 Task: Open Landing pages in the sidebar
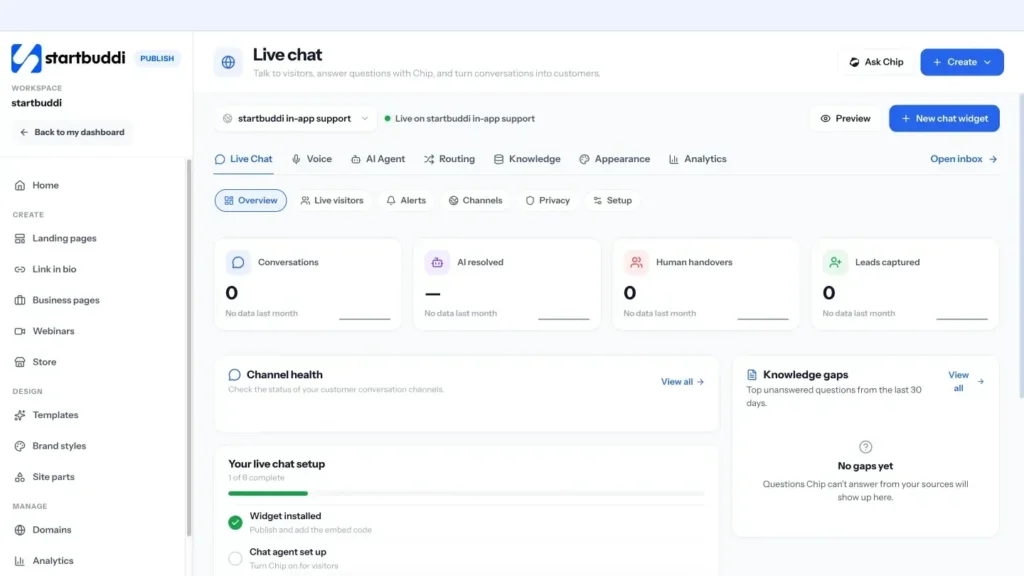pyautogui.click(x=64, y=238)
